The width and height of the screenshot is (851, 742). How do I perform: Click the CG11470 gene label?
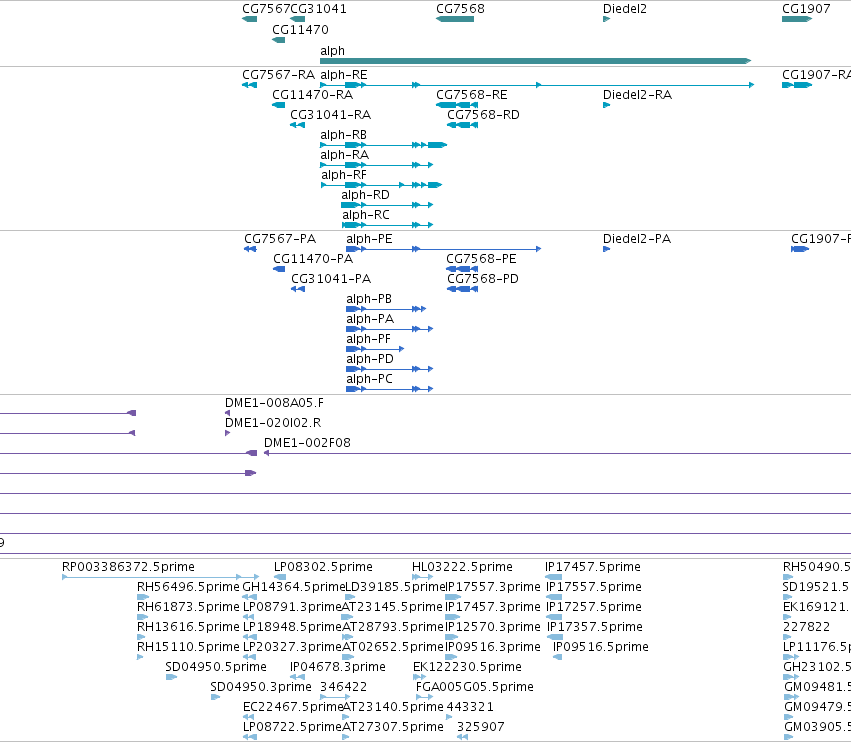[x=300, y=29]
